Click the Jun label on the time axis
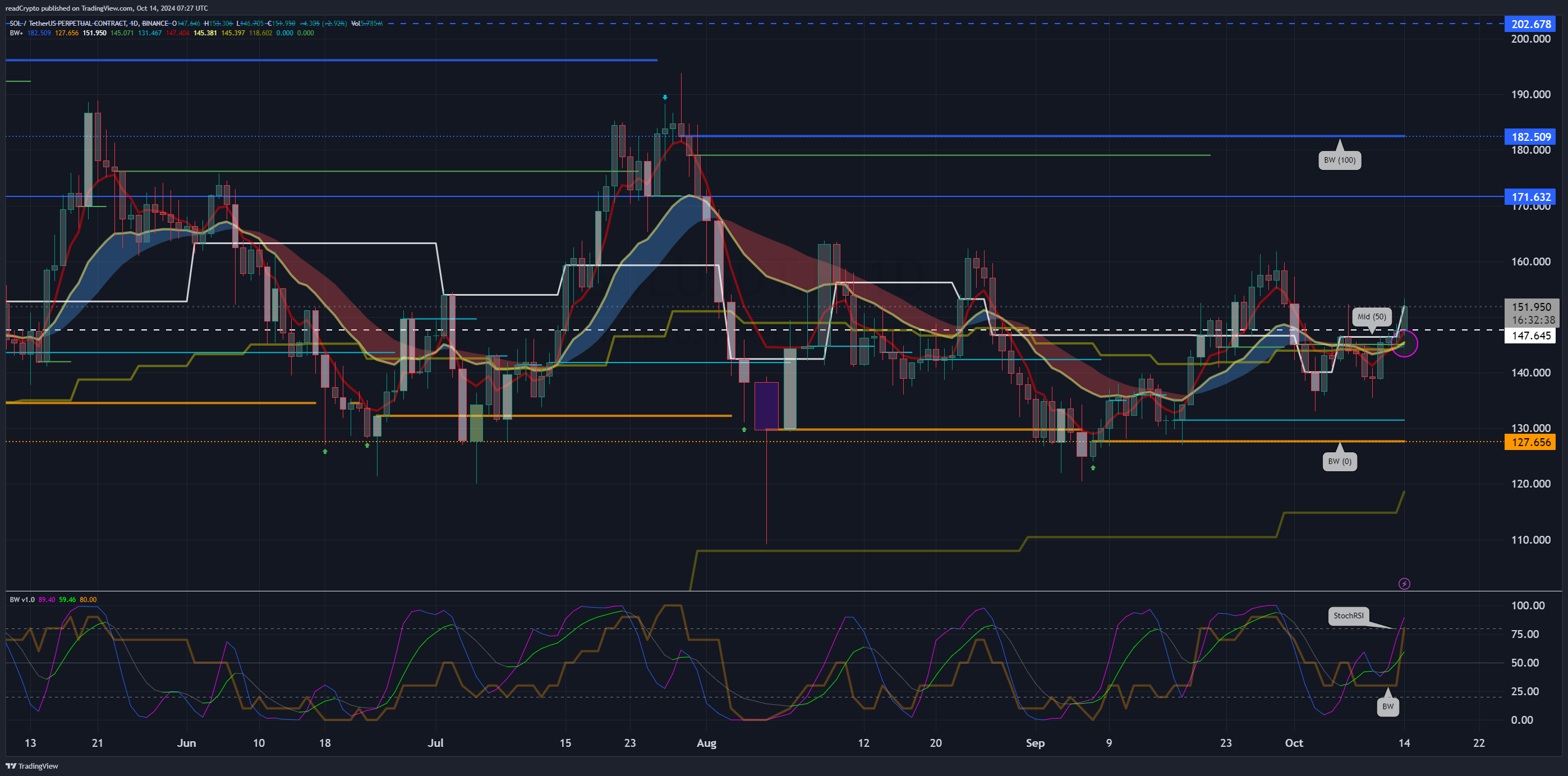 (x=186, y=742)
